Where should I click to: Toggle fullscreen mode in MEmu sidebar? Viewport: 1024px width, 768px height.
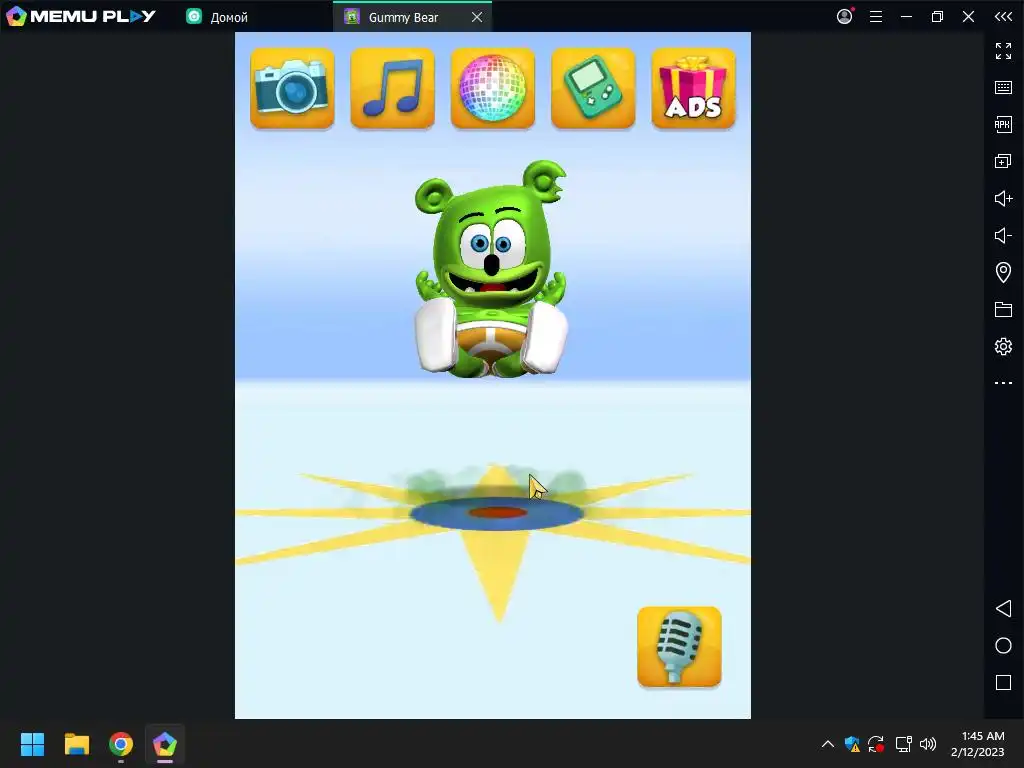click(1003, 50)
